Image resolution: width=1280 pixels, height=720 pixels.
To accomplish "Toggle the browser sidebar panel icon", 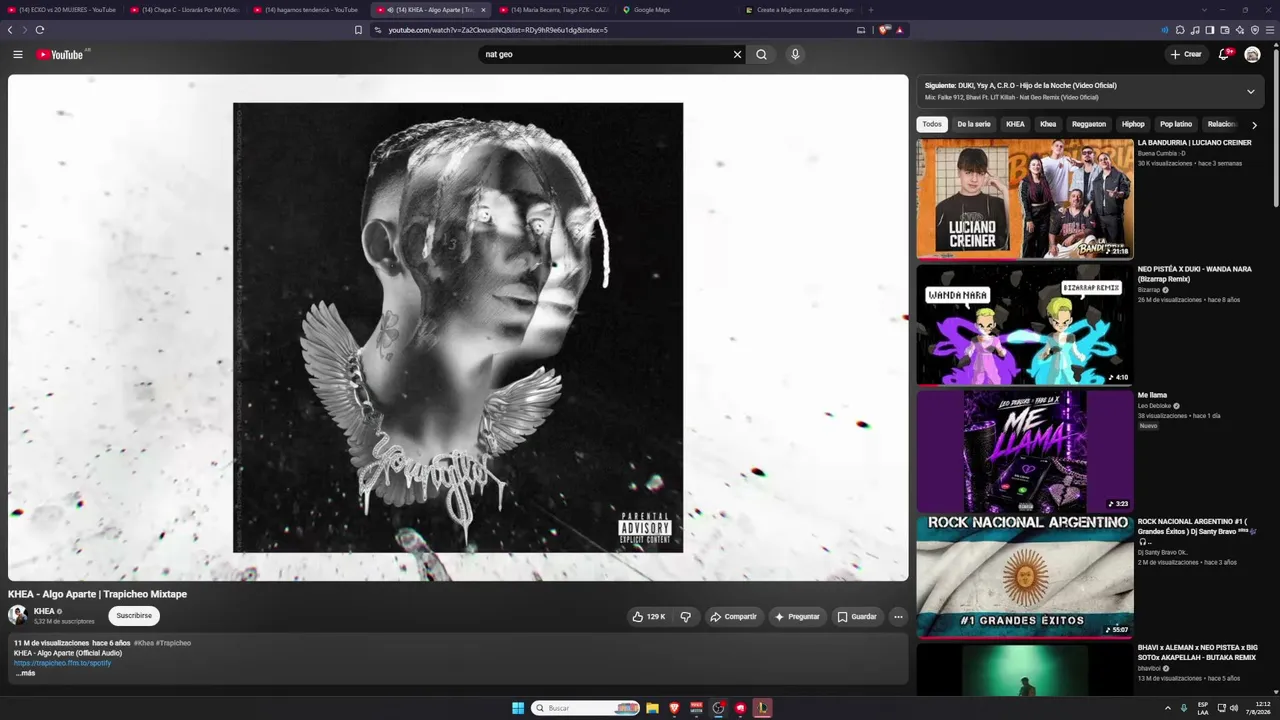I will 1210,30.
